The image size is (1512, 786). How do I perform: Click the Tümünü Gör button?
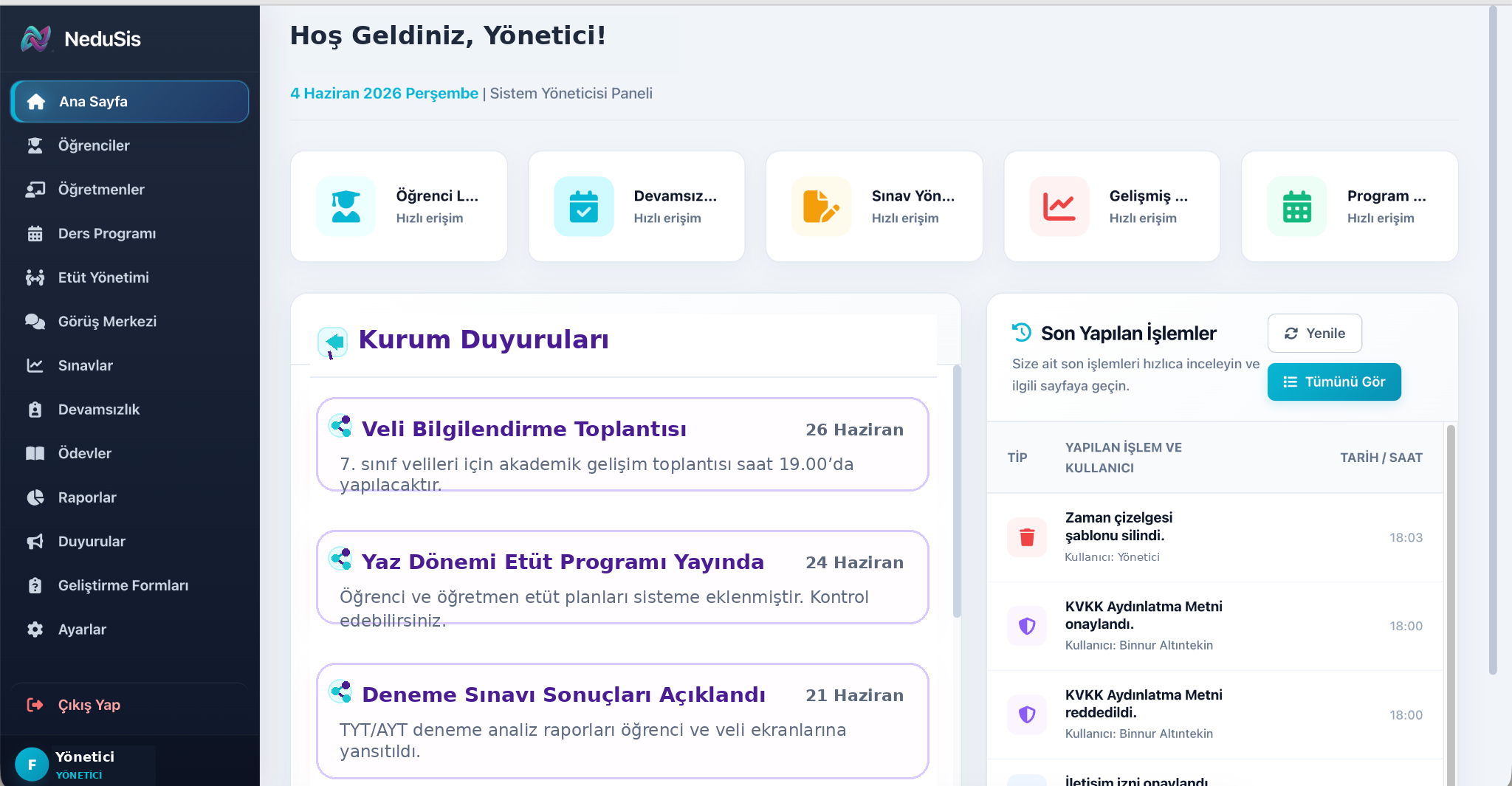pos(1334,382)
